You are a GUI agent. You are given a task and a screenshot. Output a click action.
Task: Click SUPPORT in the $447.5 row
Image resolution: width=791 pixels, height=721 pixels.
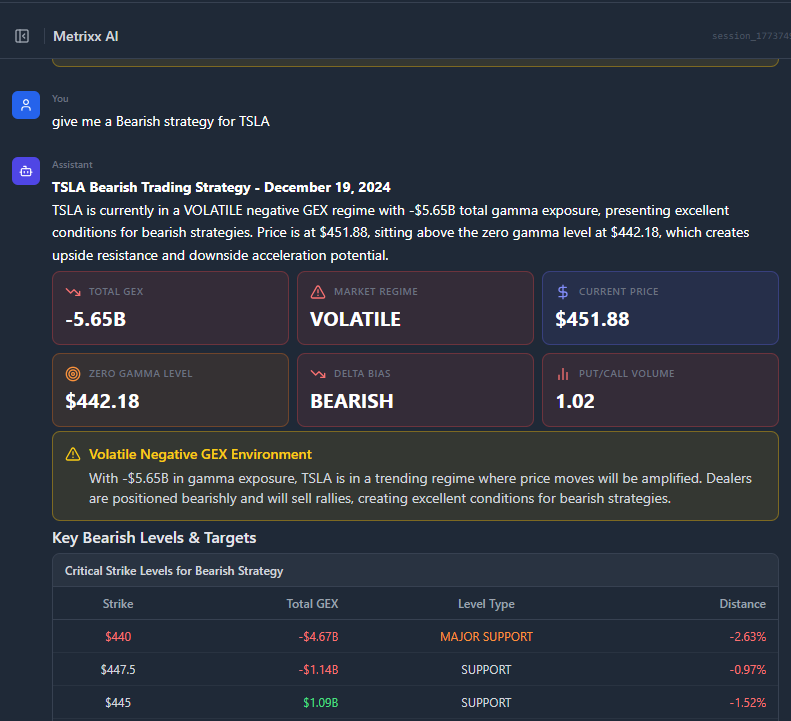486,670
